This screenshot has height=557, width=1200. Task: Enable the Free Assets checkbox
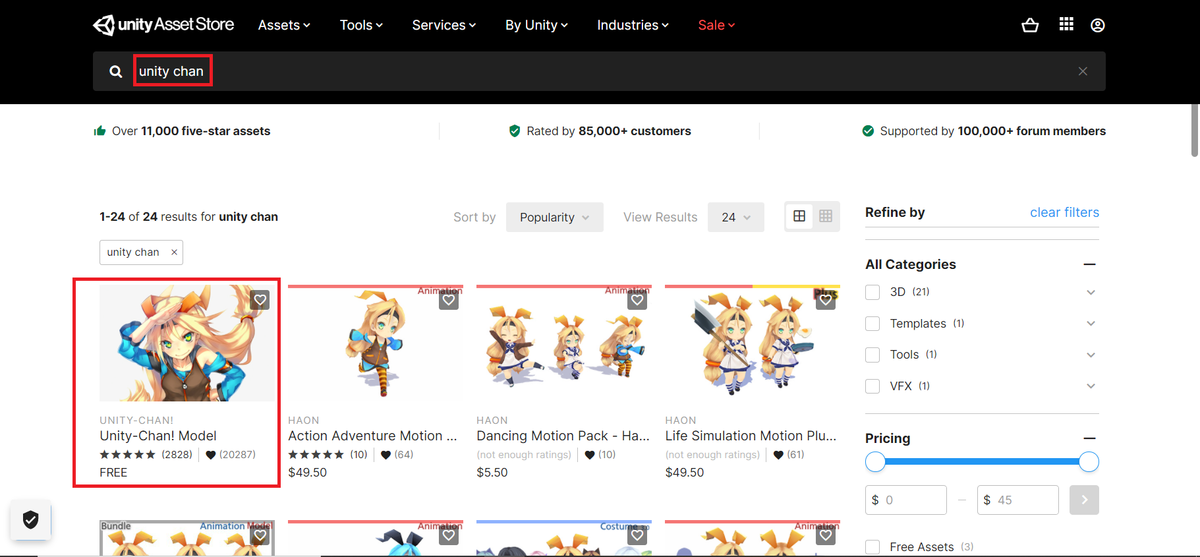(x=873, y=547)
